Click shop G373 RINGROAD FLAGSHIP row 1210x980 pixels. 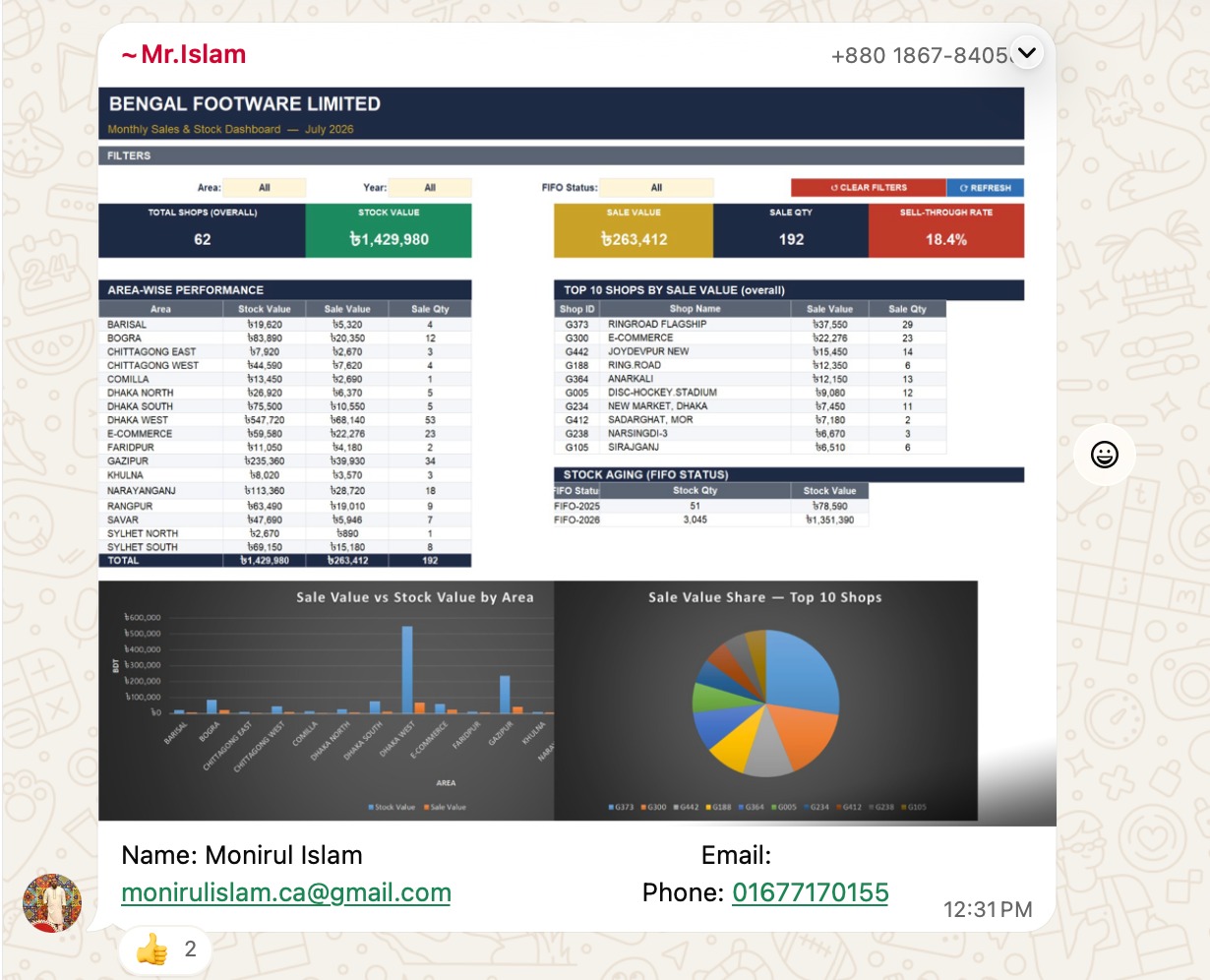point(750,324)
